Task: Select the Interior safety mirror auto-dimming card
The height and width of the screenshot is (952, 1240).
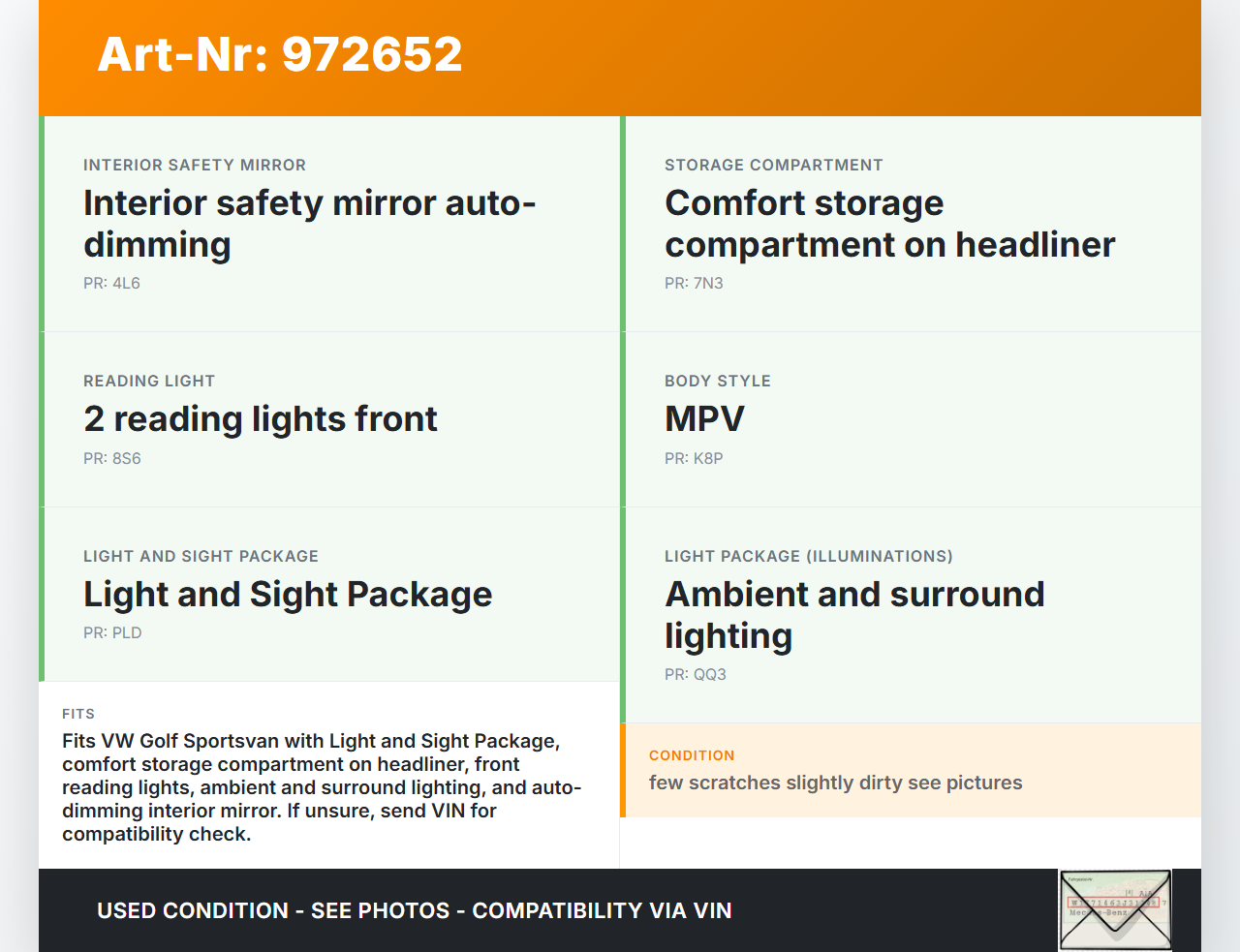Action: (329, 224)
